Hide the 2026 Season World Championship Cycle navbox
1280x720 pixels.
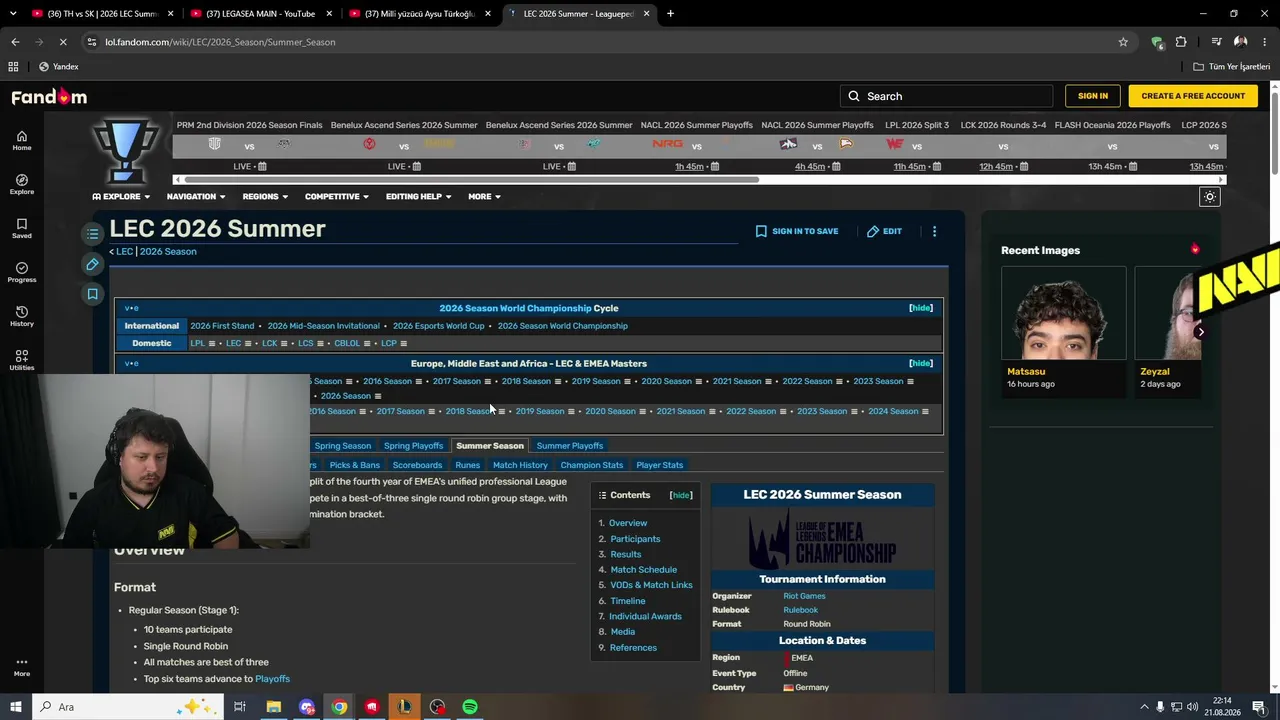click(x=921, y=308)
